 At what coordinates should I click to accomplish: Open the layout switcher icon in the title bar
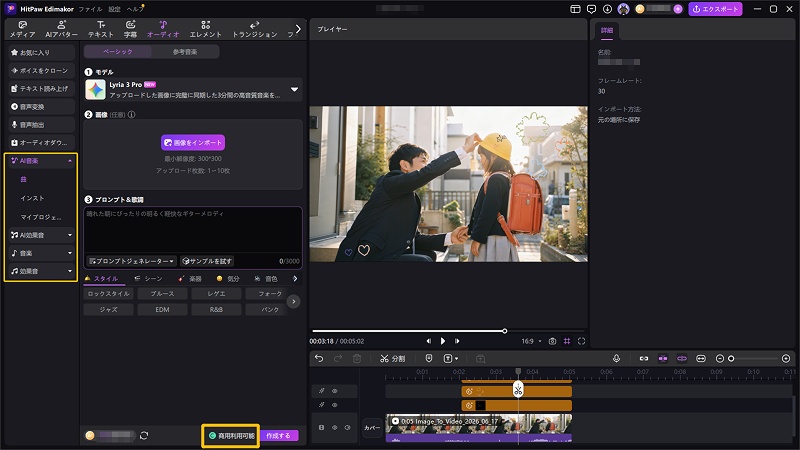[x=576, y=9]
